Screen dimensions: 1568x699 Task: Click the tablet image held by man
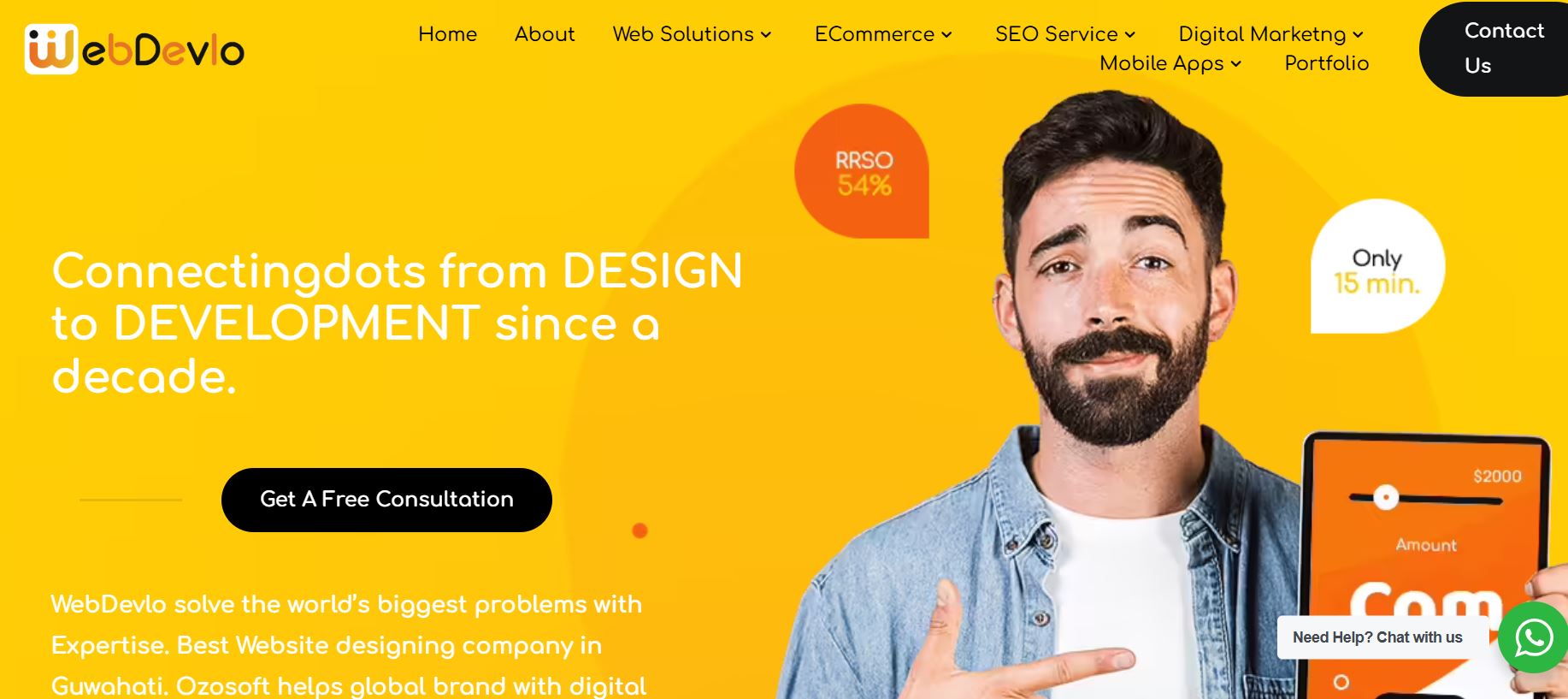[1425, 566]
